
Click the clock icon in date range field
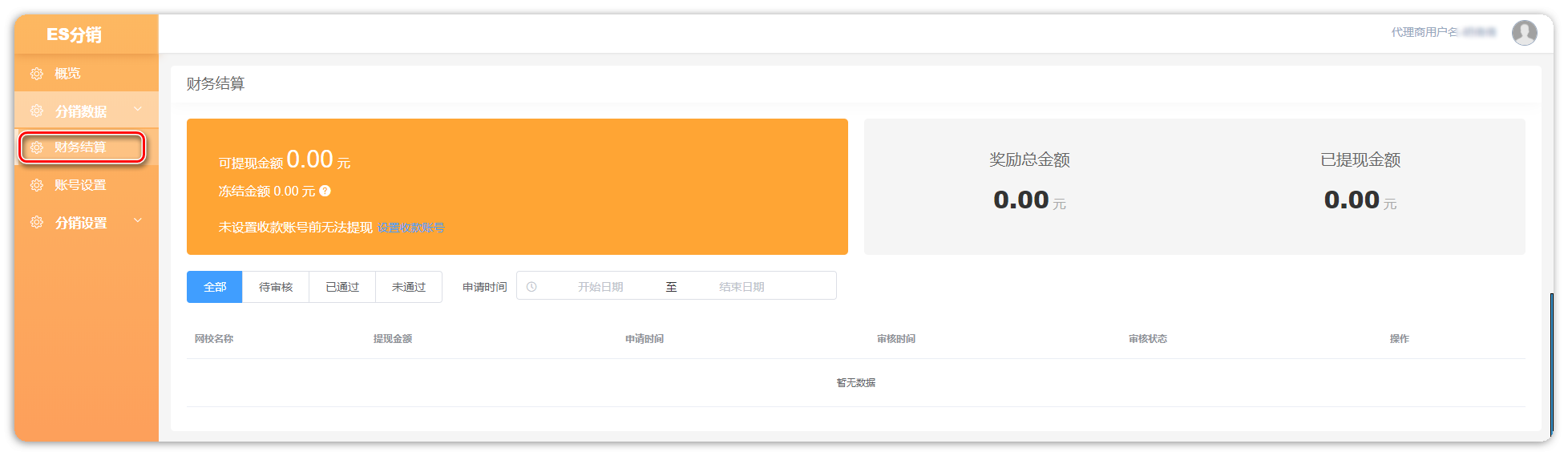(531, 287)
